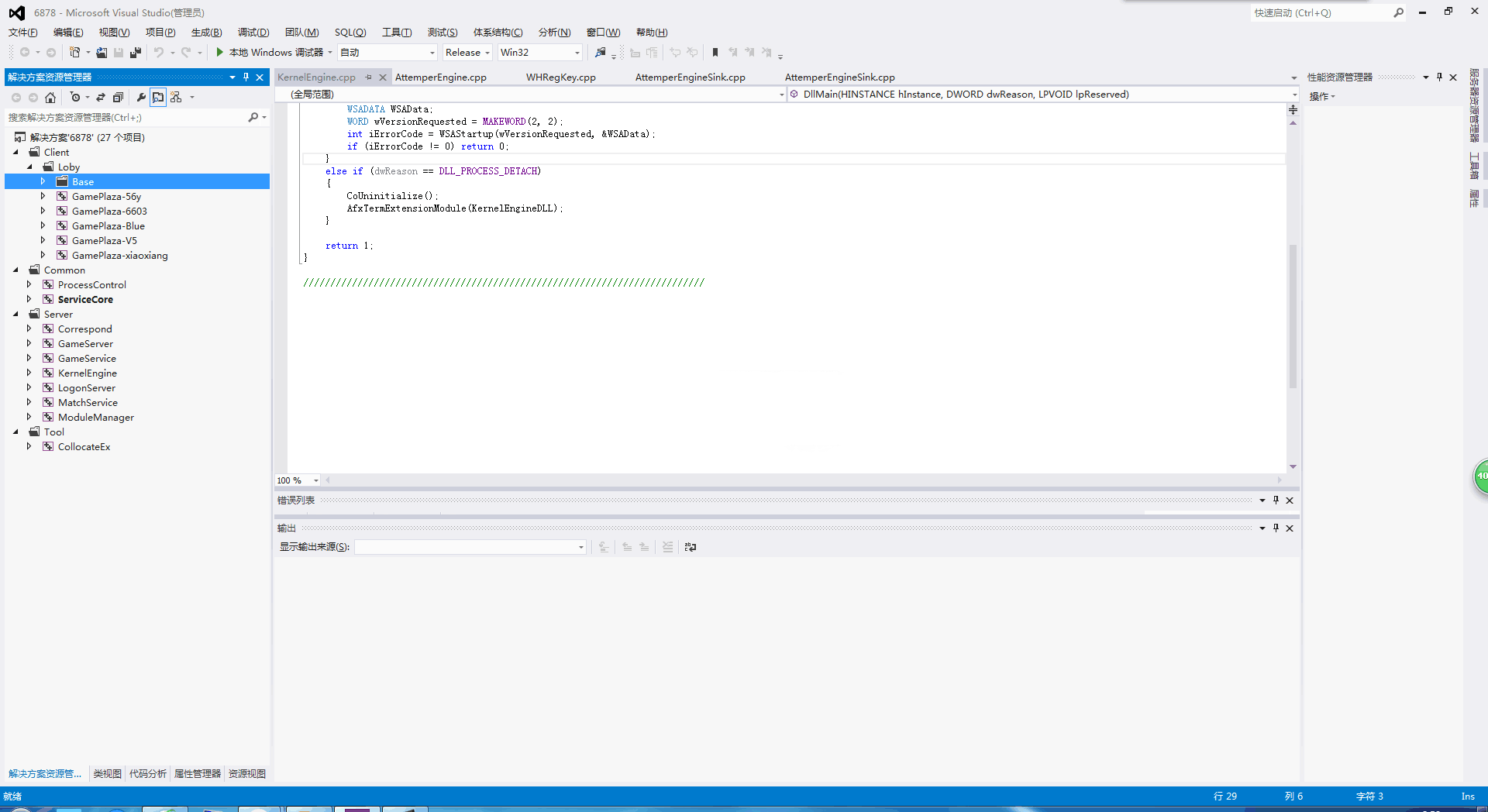Close the Solution Explorer panel
This screenshot has width=1488, height=812.
pyautogui.click(x=260, y=77)
